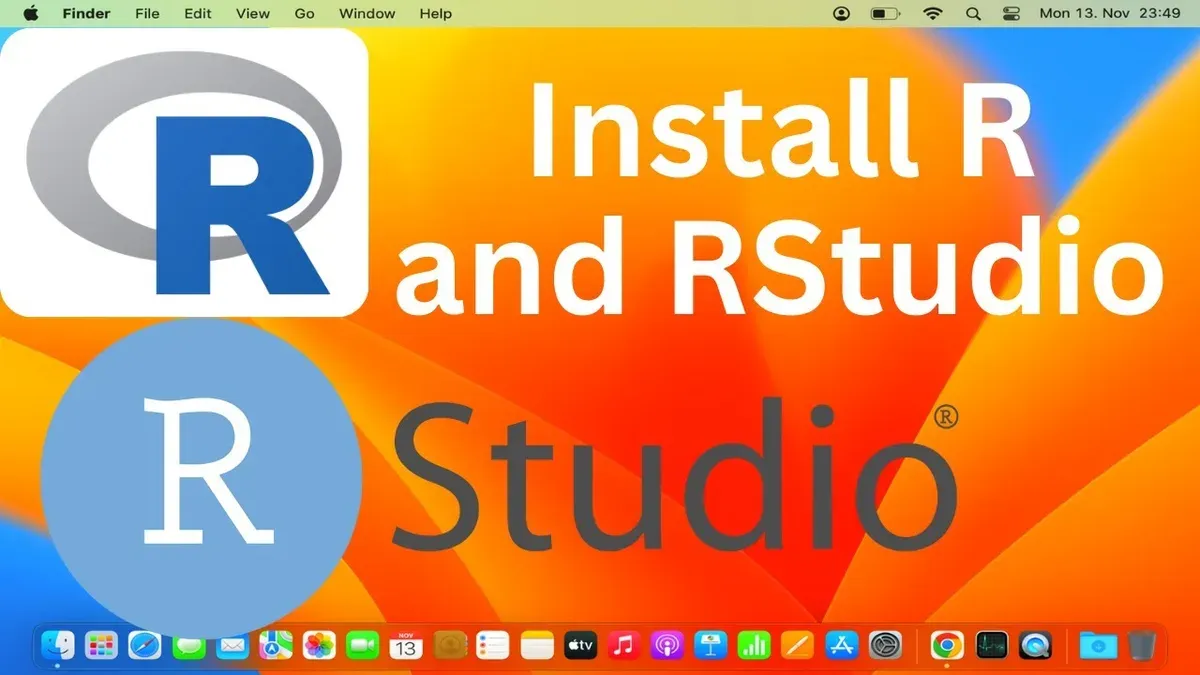Open Launchpad in the Dock
The image size is (1200, 675).
101,647
